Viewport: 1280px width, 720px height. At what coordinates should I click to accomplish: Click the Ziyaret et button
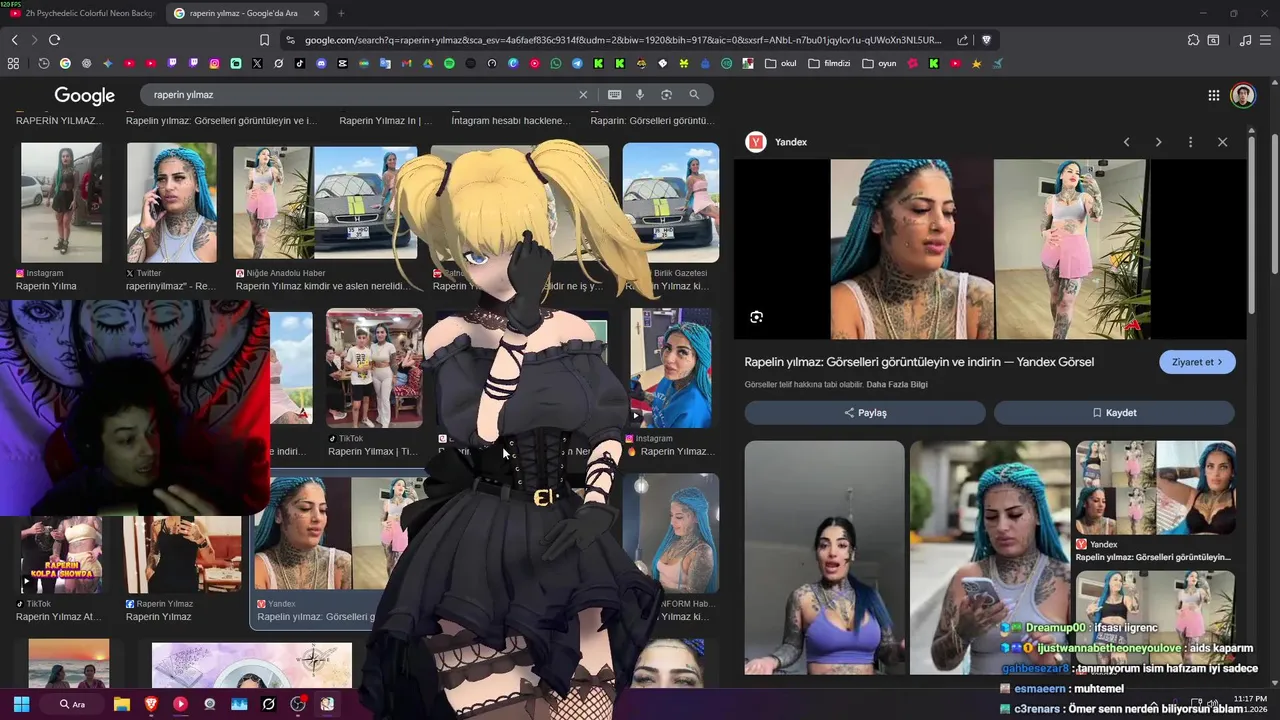click(1197, 362)
